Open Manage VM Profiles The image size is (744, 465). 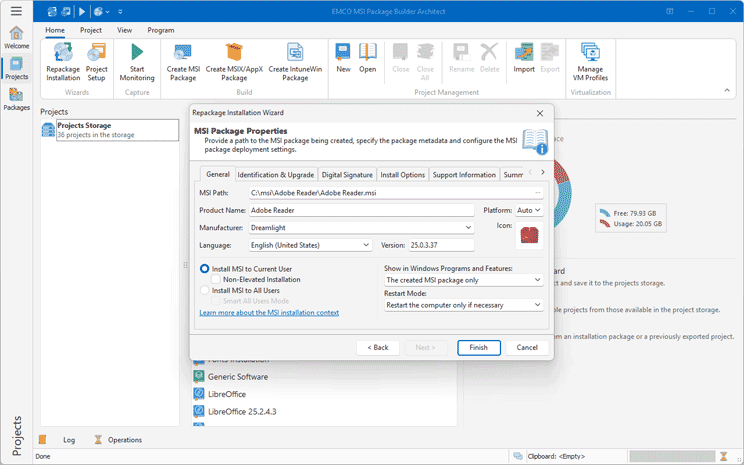tap(589, 54)
